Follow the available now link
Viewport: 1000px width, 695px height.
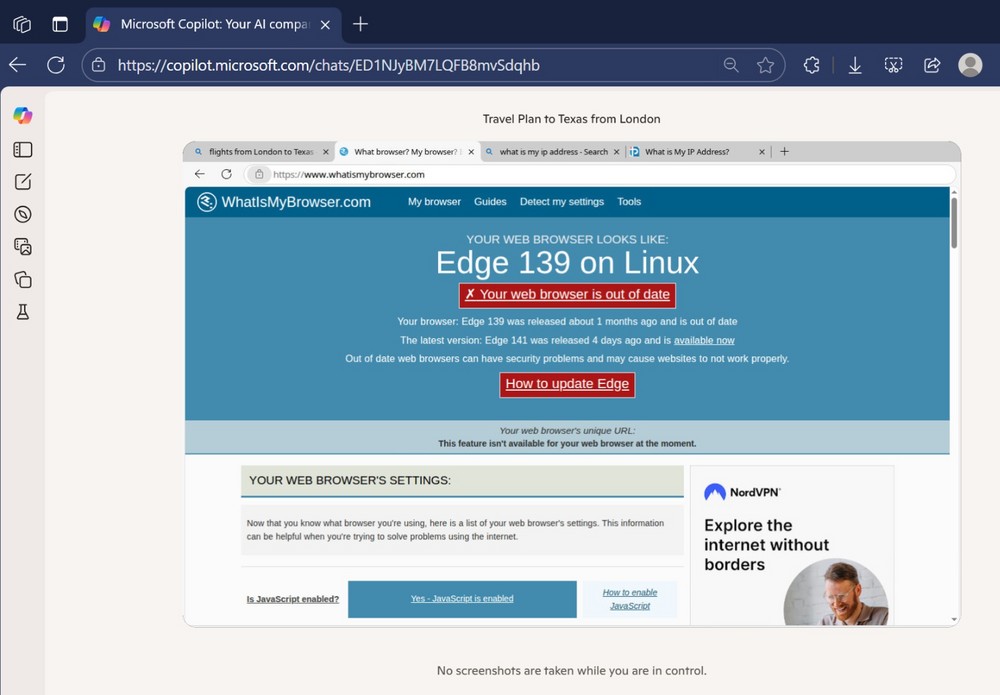[x=704, y=340]
